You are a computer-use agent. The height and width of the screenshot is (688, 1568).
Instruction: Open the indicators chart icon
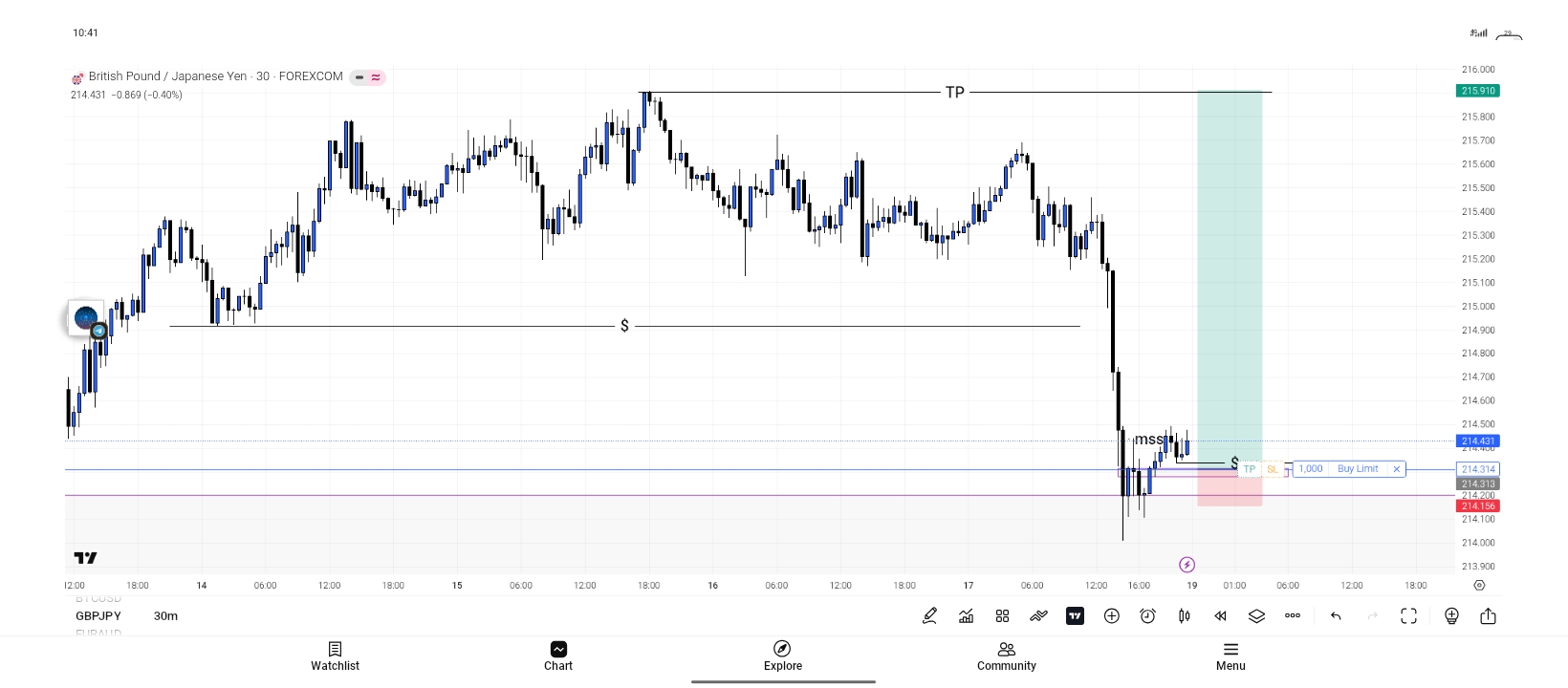pyautogui.click(x=966, y=616)
